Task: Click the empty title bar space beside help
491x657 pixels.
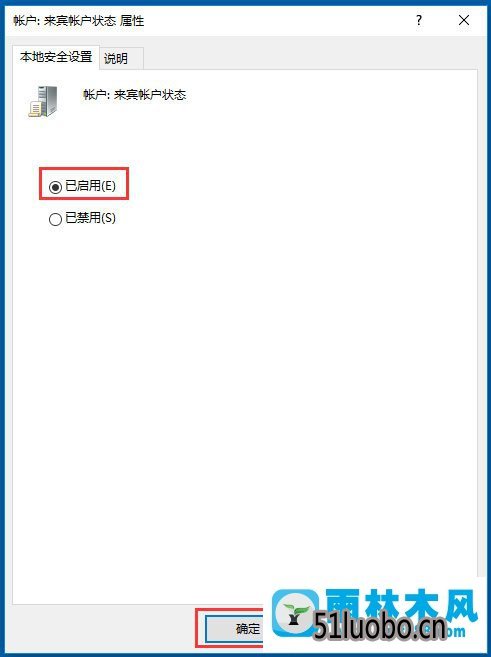Action: point(277,20)
